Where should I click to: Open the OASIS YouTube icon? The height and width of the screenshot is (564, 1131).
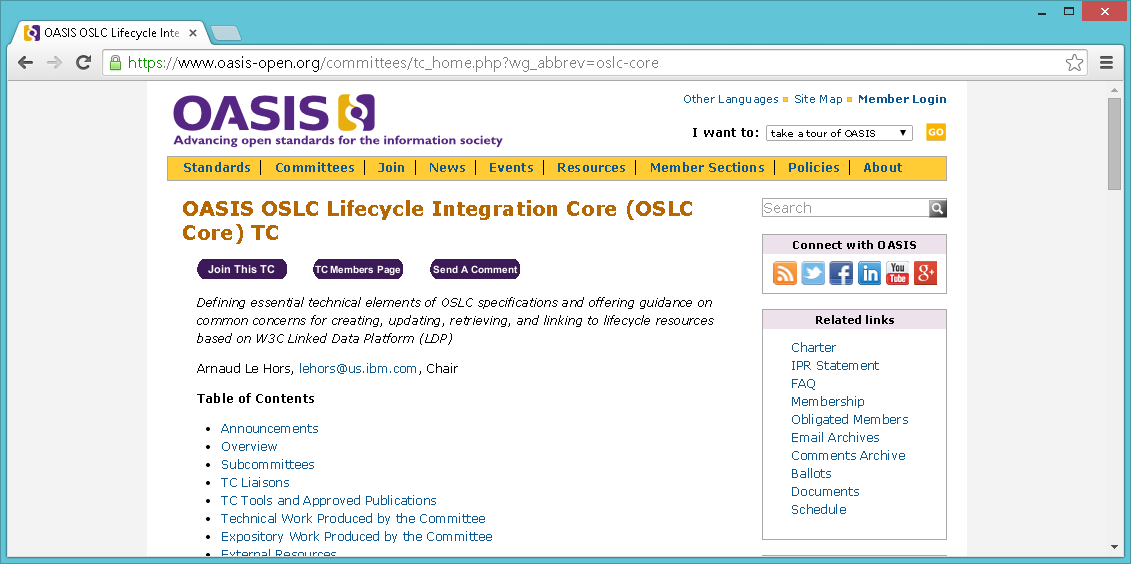coord(897,273)
